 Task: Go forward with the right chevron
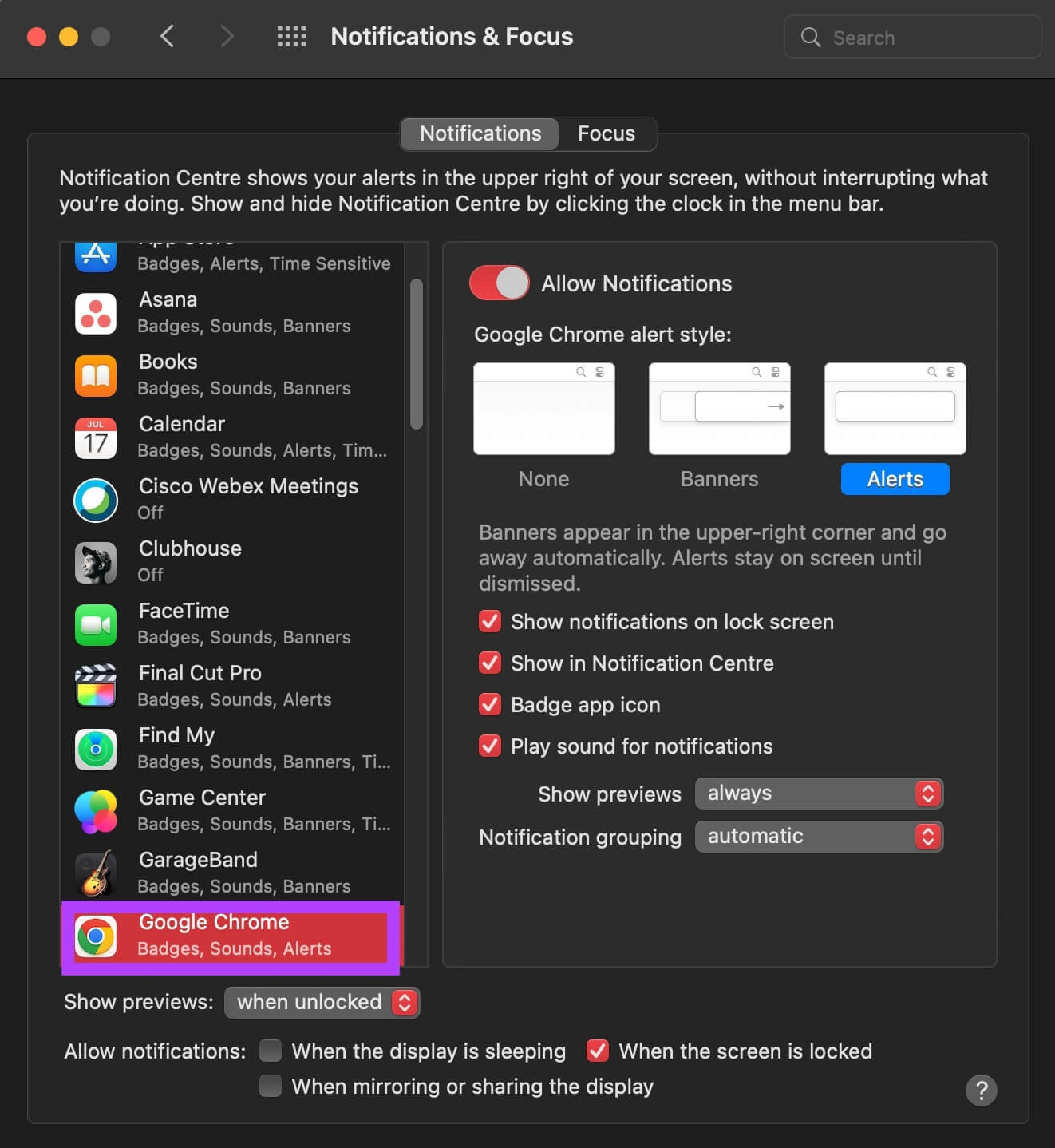click(227, 36)
